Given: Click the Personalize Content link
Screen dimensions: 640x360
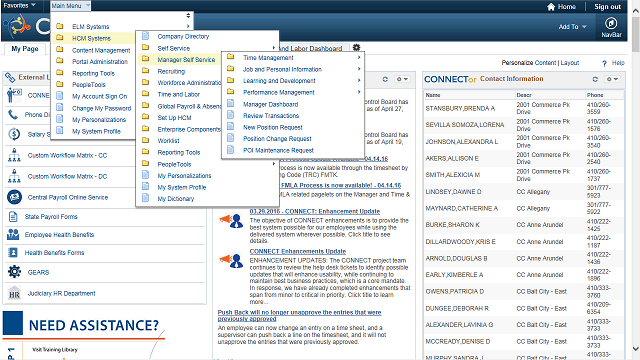Looking at the screenshot, I should click(529, 63).
